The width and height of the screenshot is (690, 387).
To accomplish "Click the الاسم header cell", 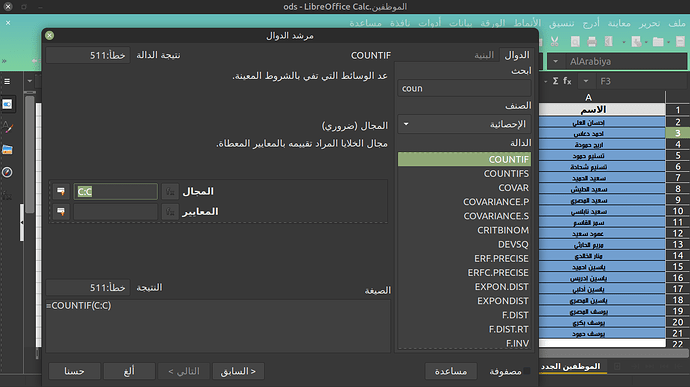I will [602, 109].
